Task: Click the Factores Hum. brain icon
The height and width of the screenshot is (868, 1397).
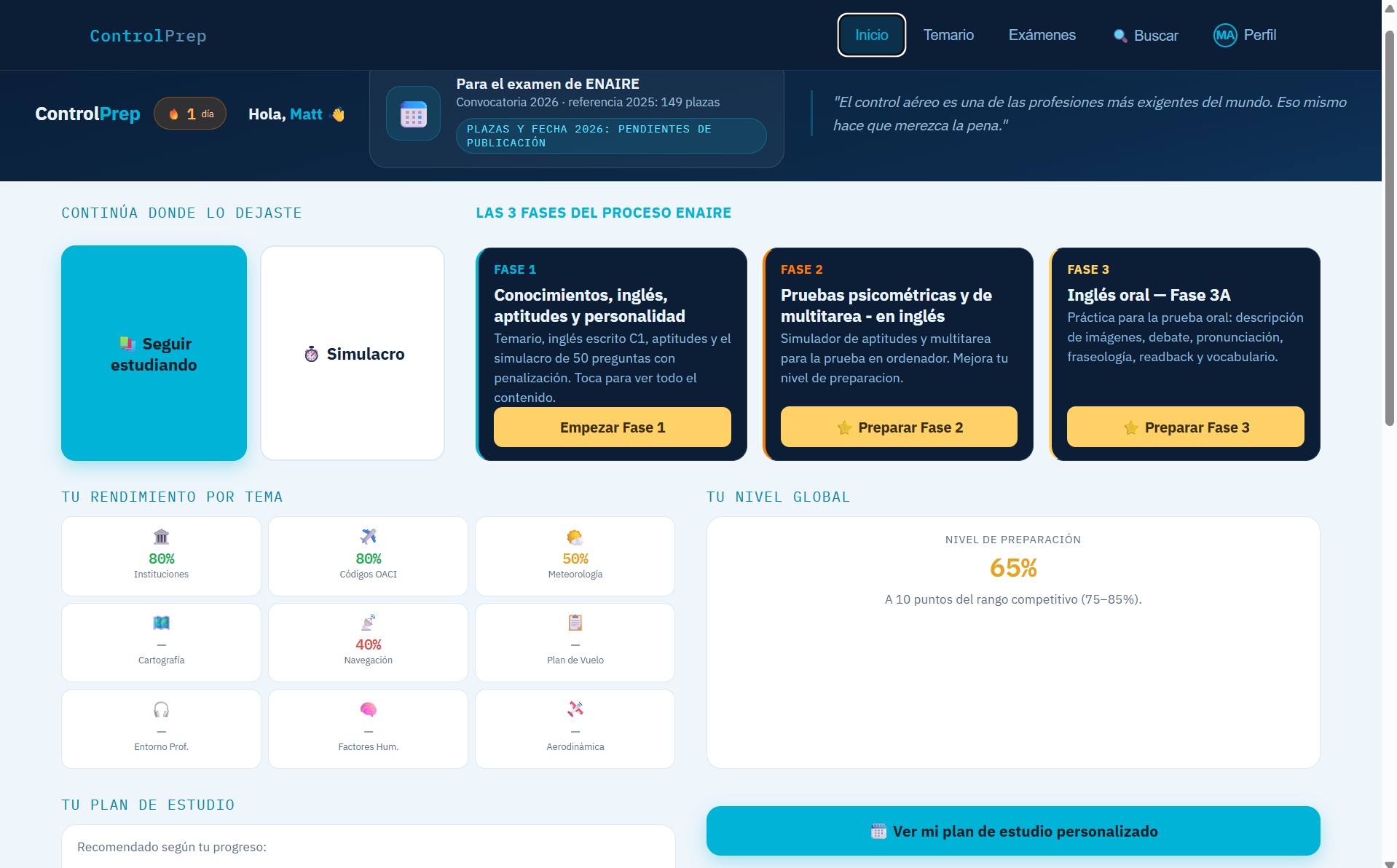Action: click(368, 709)
